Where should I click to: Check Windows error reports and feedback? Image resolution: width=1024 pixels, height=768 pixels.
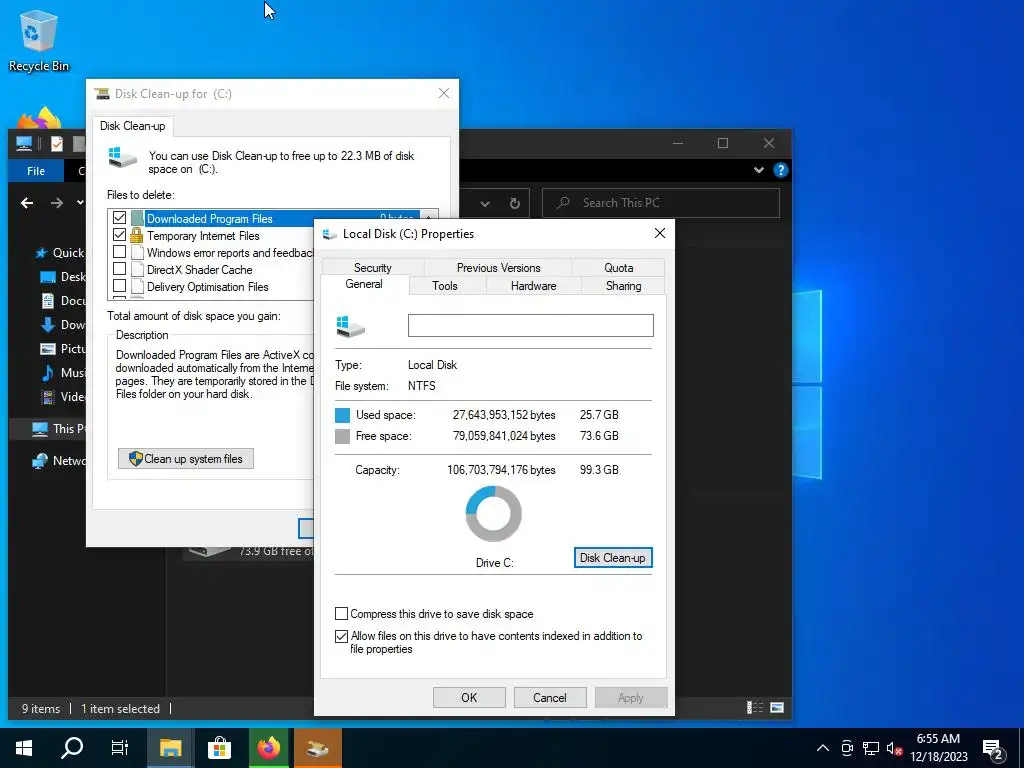click(x=120, y=252)
